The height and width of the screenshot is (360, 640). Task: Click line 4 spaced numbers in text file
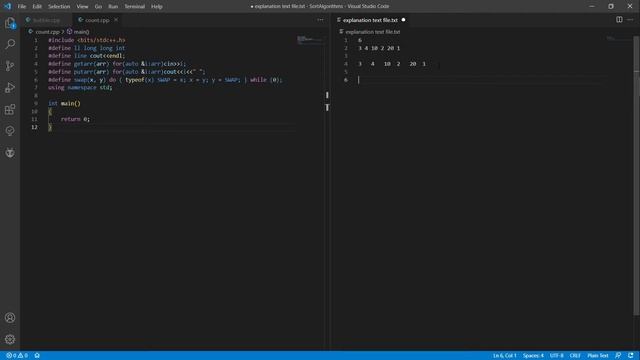pos(392,64)
